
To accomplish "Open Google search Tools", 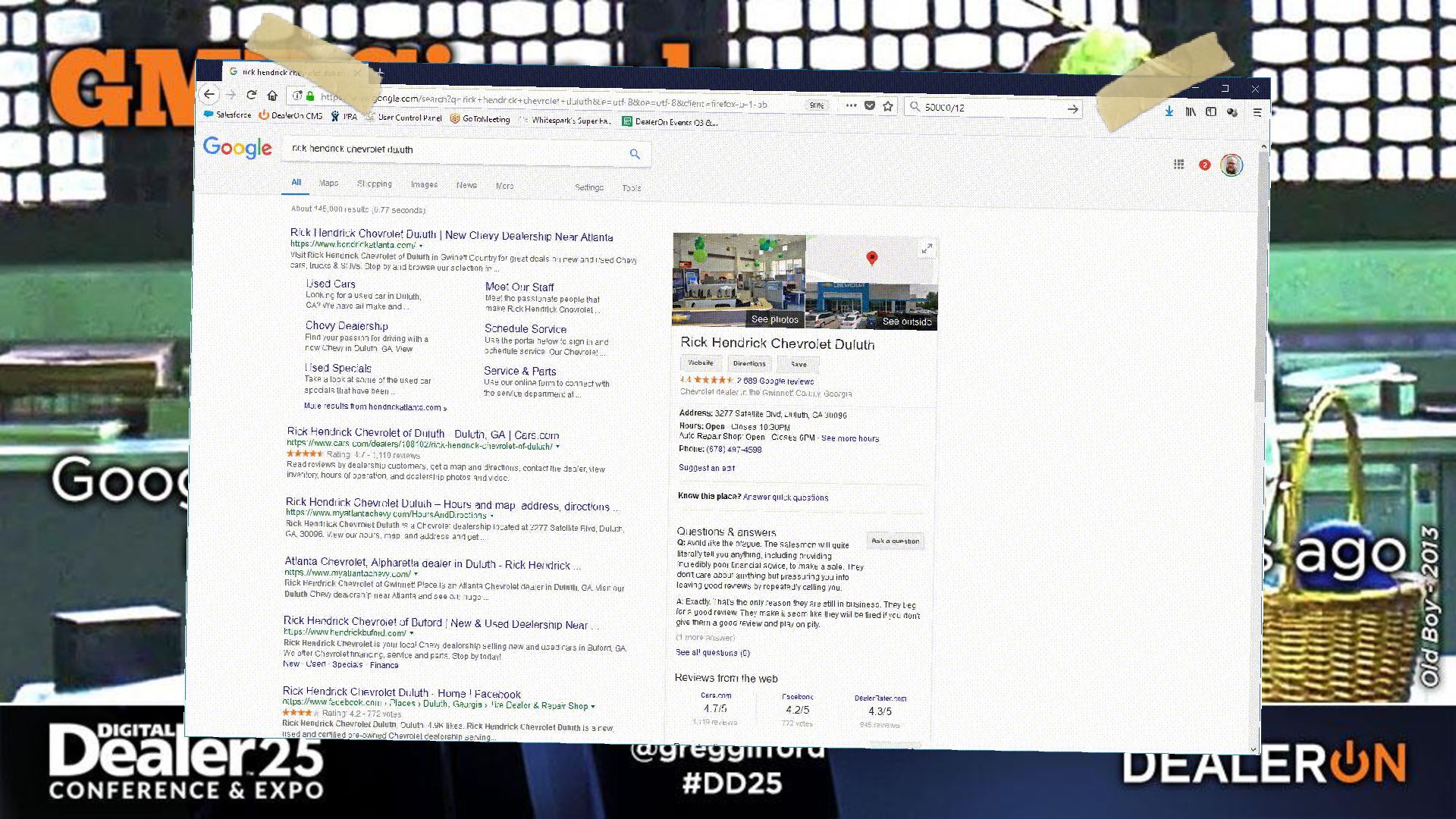I will pos(632,188).
